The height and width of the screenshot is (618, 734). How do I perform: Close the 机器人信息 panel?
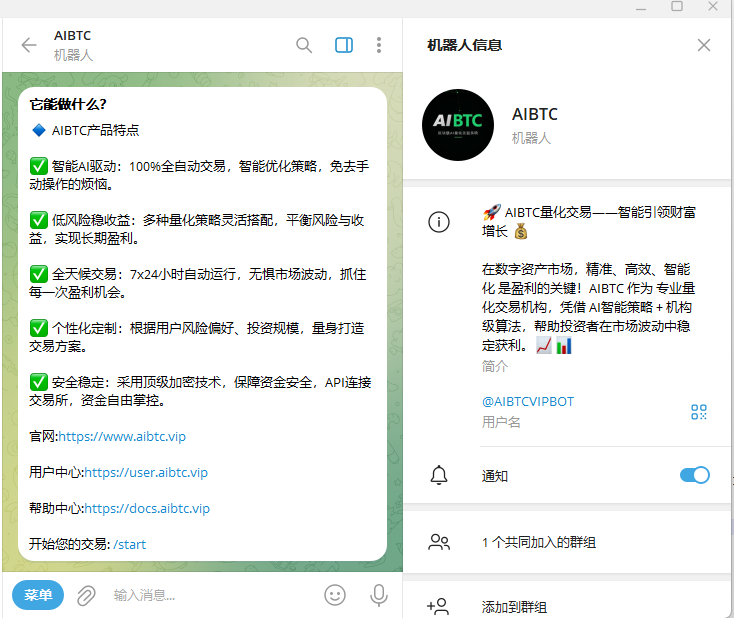(704, 45)
